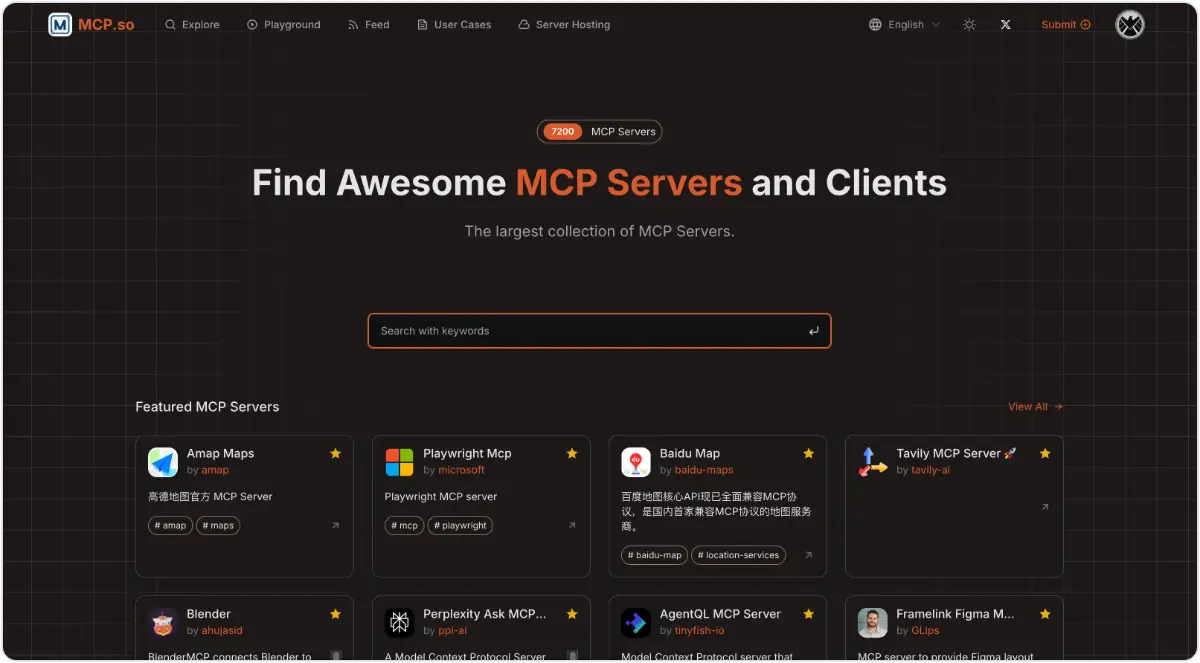The image size is (1200, 663).
Task: Select Server Hosting in the navbar
Action: coord(564,25)
